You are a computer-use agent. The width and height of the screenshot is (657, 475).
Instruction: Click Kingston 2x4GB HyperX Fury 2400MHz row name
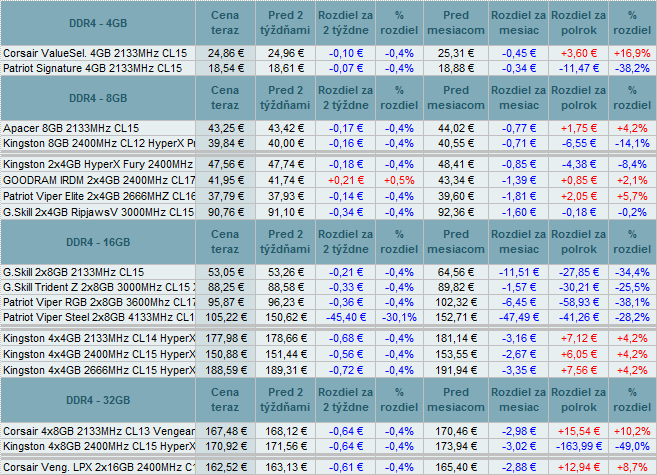click(x=98, y=164)
